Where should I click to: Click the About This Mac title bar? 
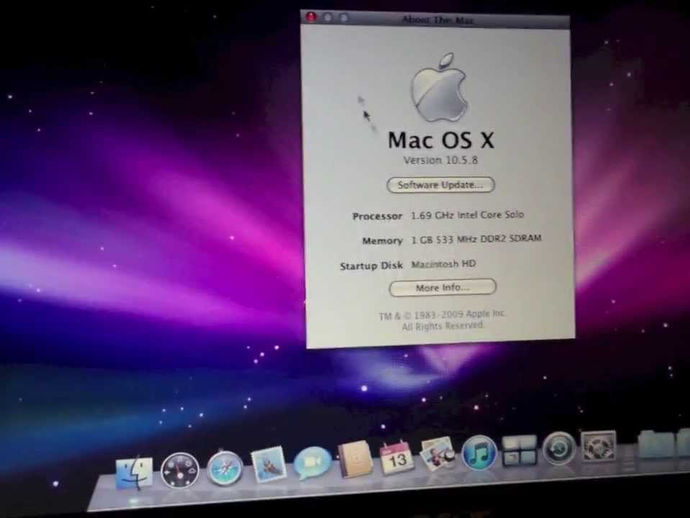pyautogui.click(x=436, y=20)
